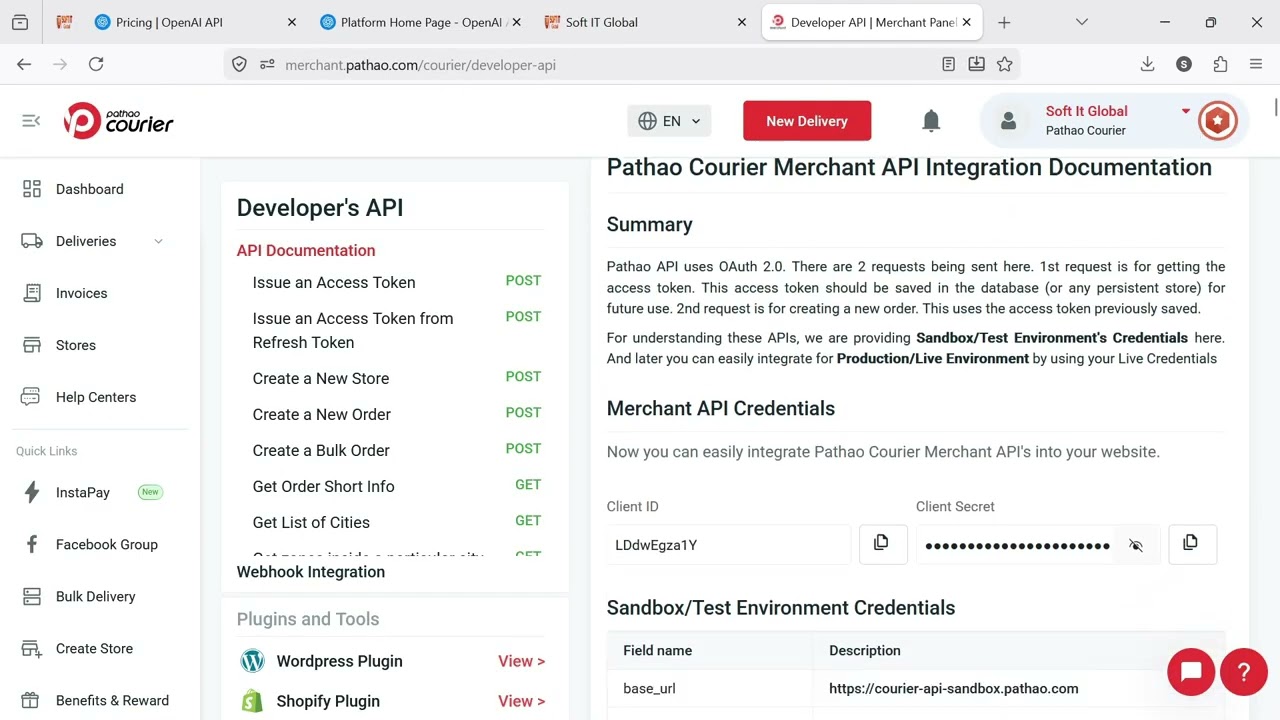Viewport: 1280px width, 720px height.
Task: Open Get List of Cities doc
Action: (x=311, y=522)
